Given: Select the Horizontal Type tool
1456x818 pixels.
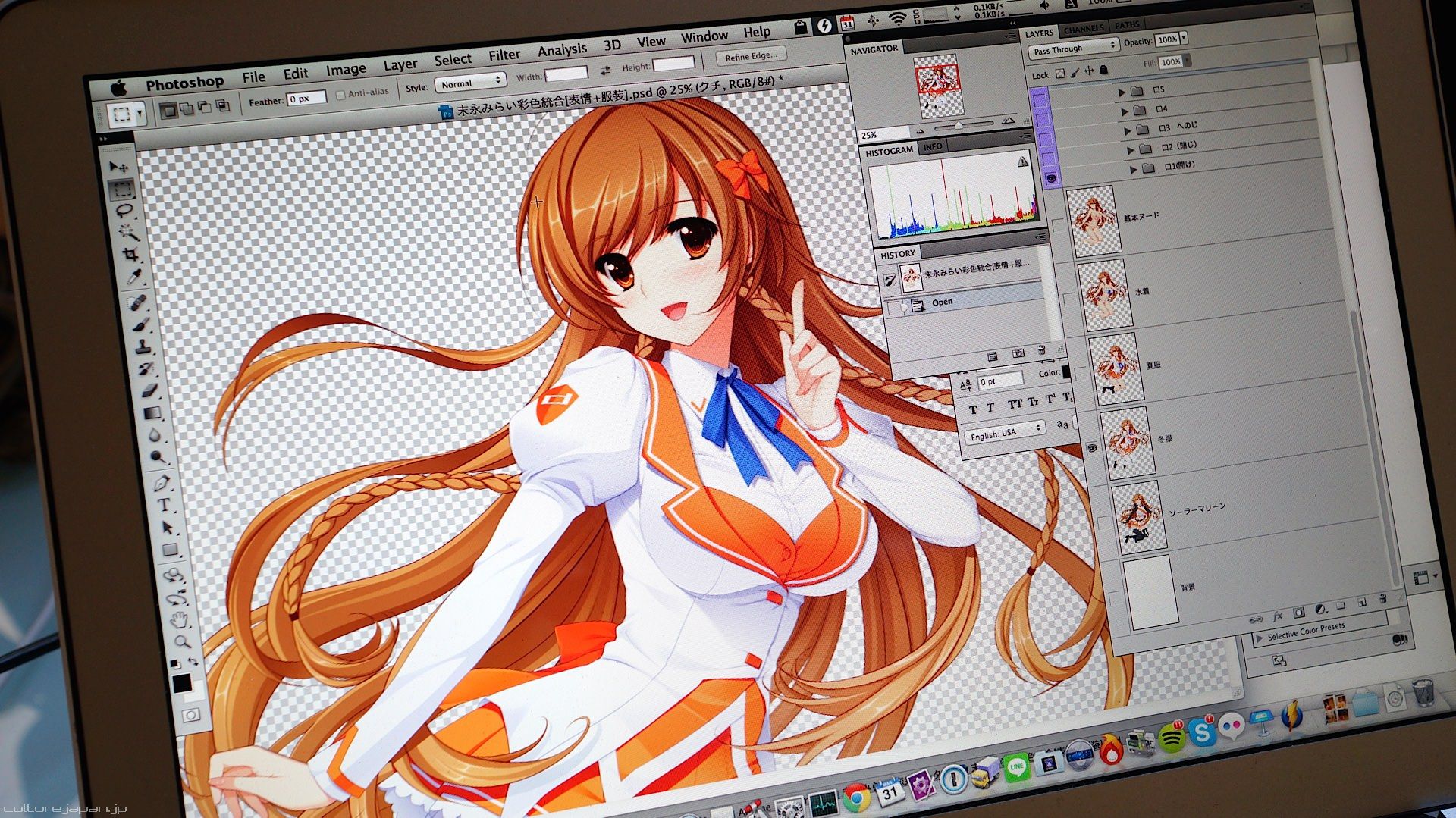Looking at the screenshot, I should 163,505.
